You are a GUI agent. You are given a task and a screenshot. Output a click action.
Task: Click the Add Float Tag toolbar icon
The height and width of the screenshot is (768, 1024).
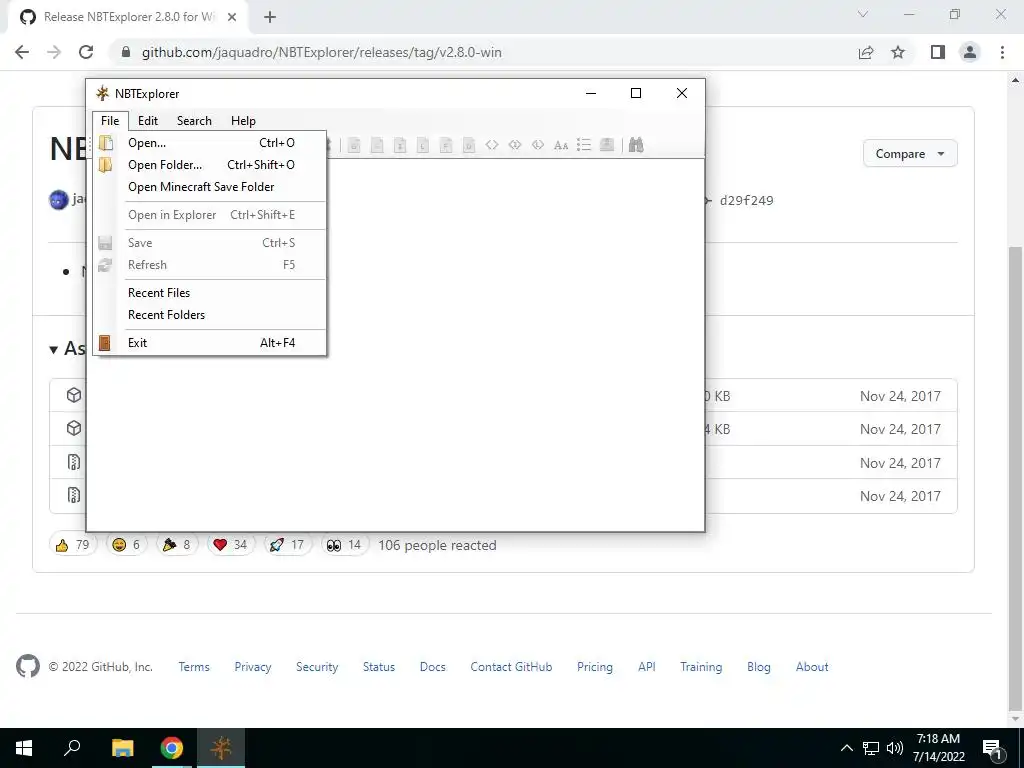[x=445, y=145]
